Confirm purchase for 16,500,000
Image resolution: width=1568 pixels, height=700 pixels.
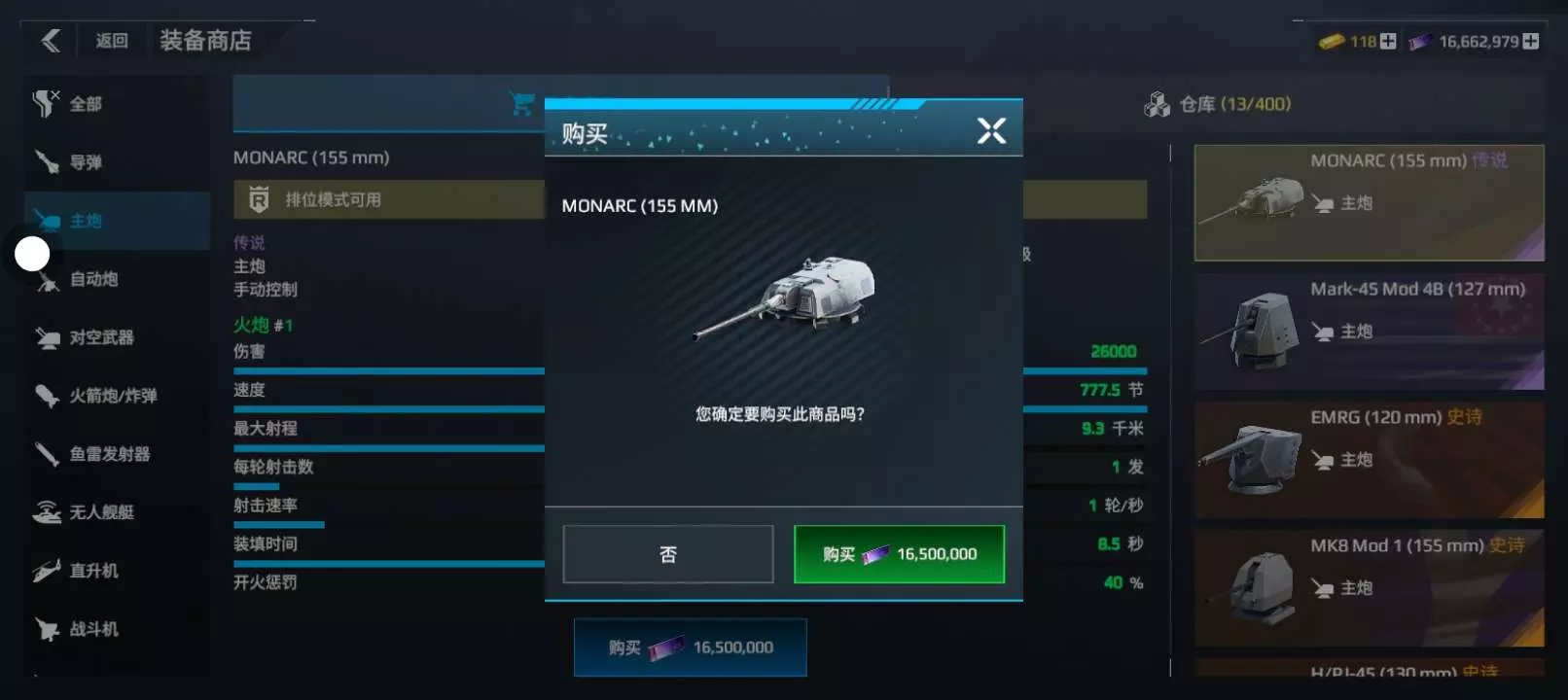pyautogui.click(x=899, y=554)
